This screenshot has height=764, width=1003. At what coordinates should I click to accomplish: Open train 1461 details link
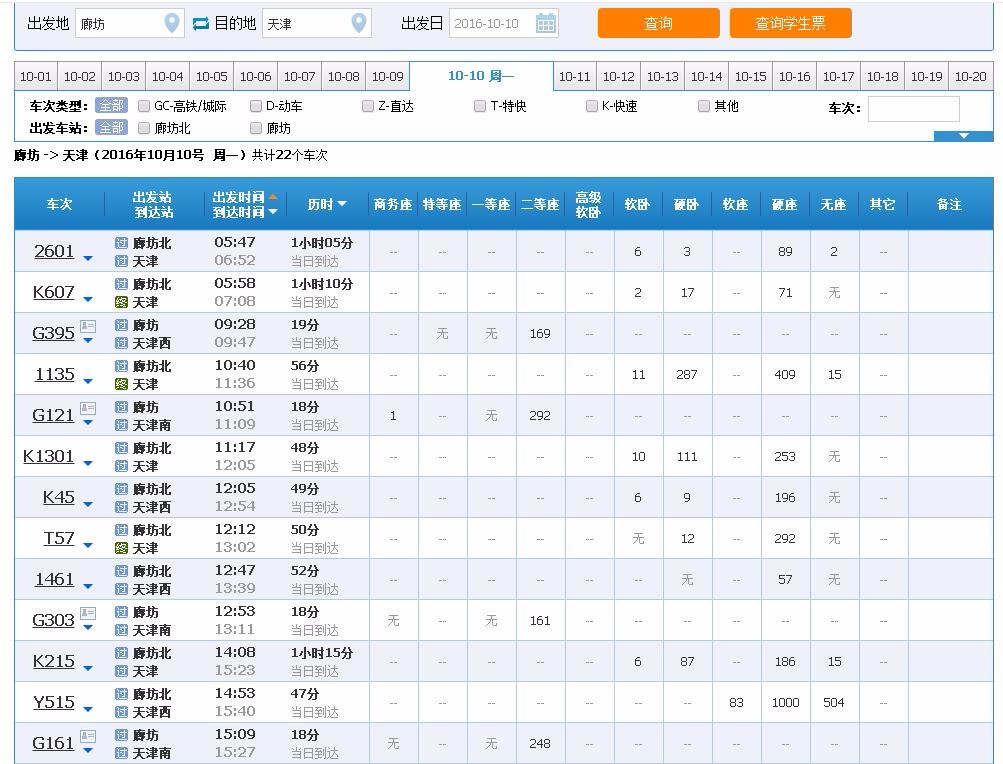tap(54, 579)
